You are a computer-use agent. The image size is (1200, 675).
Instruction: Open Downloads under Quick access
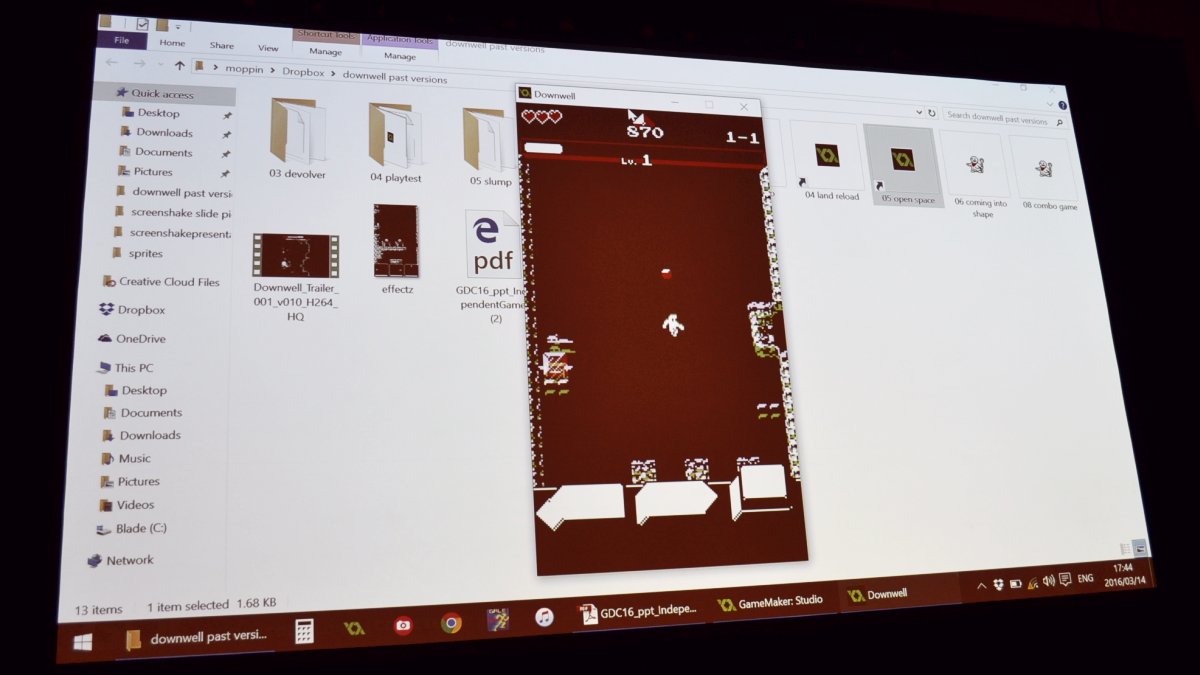point(164,132)
